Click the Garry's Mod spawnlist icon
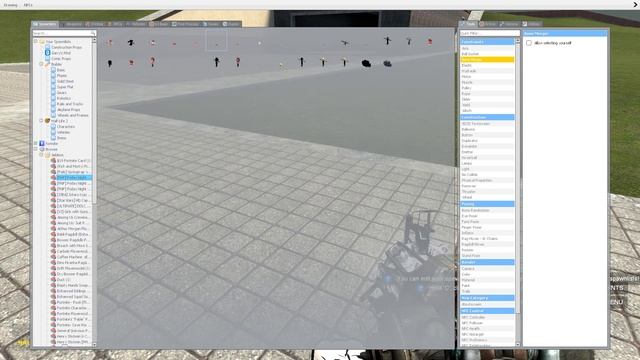This screenshot has width=640, height=360. tap(48, 53)
